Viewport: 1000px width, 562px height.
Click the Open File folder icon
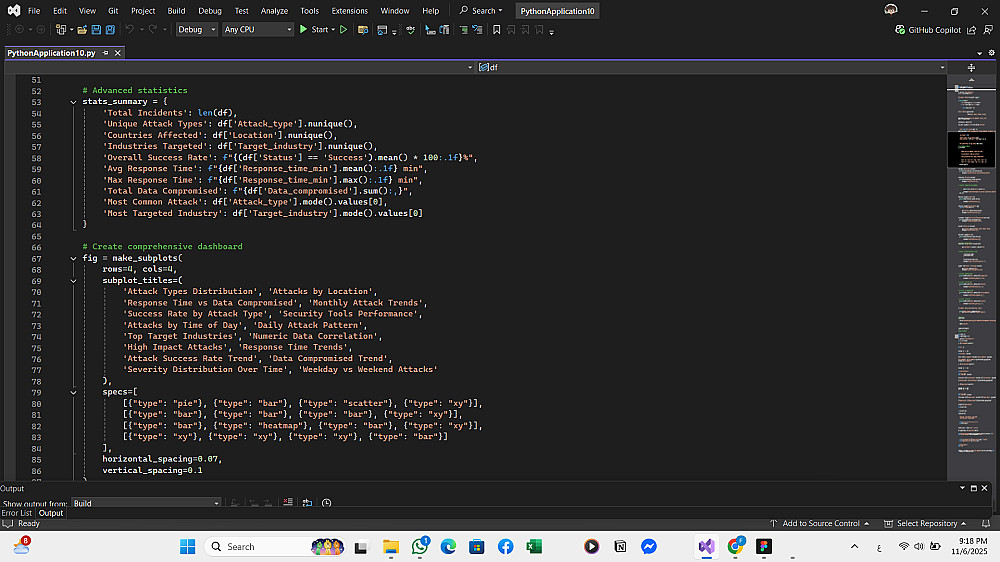tap(80, 30)
